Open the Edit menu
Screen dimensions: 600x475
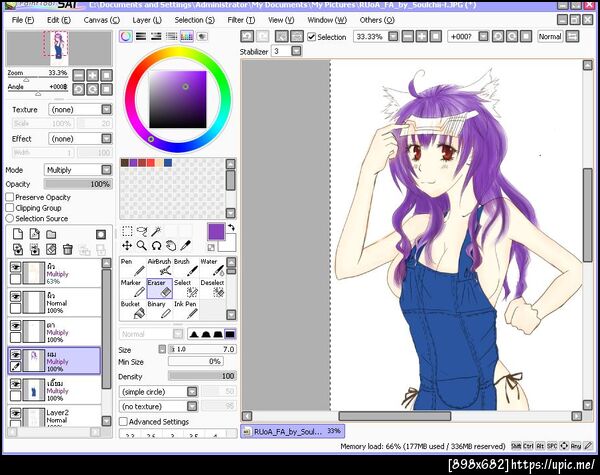(x=59, y=20)
